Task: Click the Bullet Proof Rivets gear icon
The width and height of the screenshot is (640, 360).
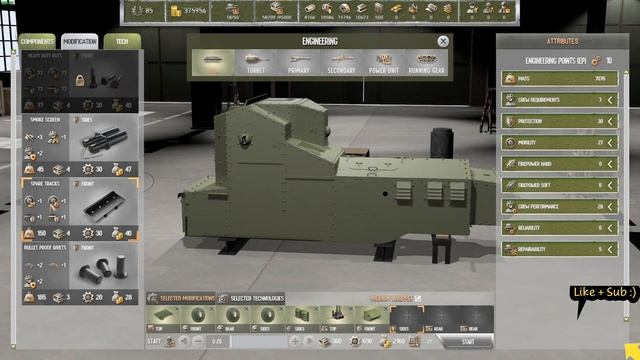Action: (x=87, y=298)
